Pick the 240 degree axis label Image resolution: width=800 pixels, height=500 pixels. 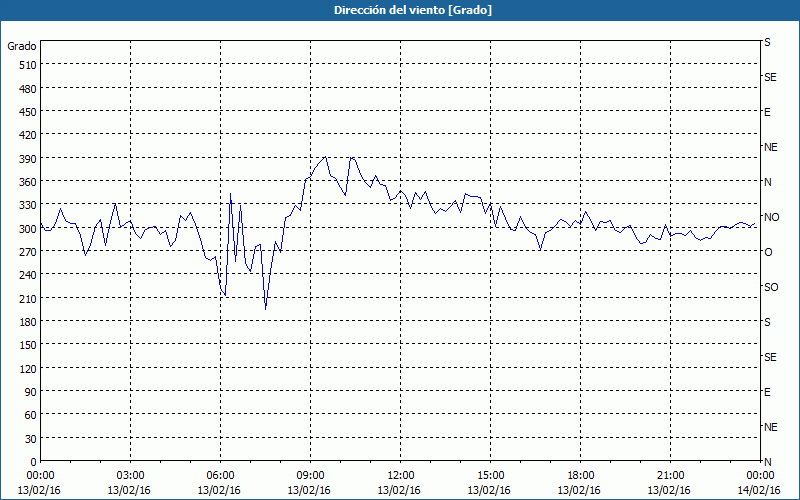29,276
